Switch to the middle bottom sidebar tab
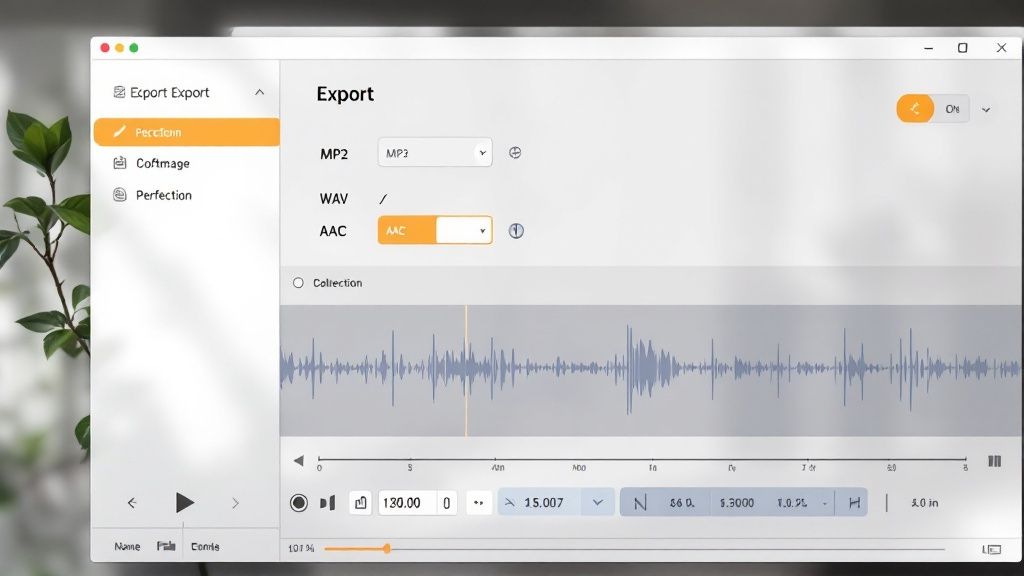 166,546
